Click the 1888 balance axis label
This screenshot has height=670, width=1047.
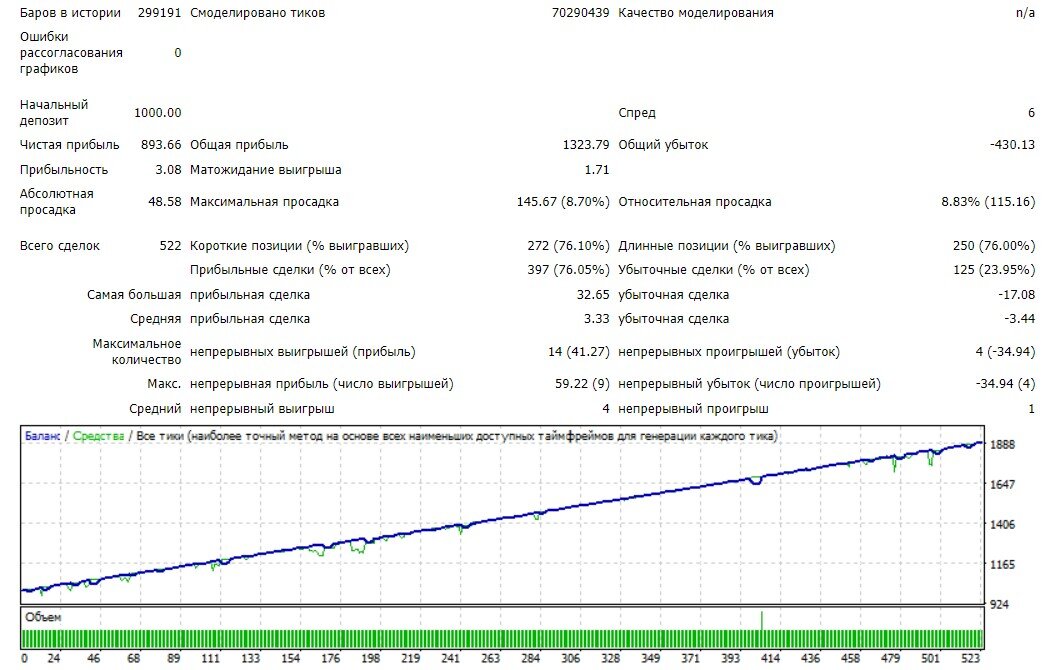[1002, 445]
